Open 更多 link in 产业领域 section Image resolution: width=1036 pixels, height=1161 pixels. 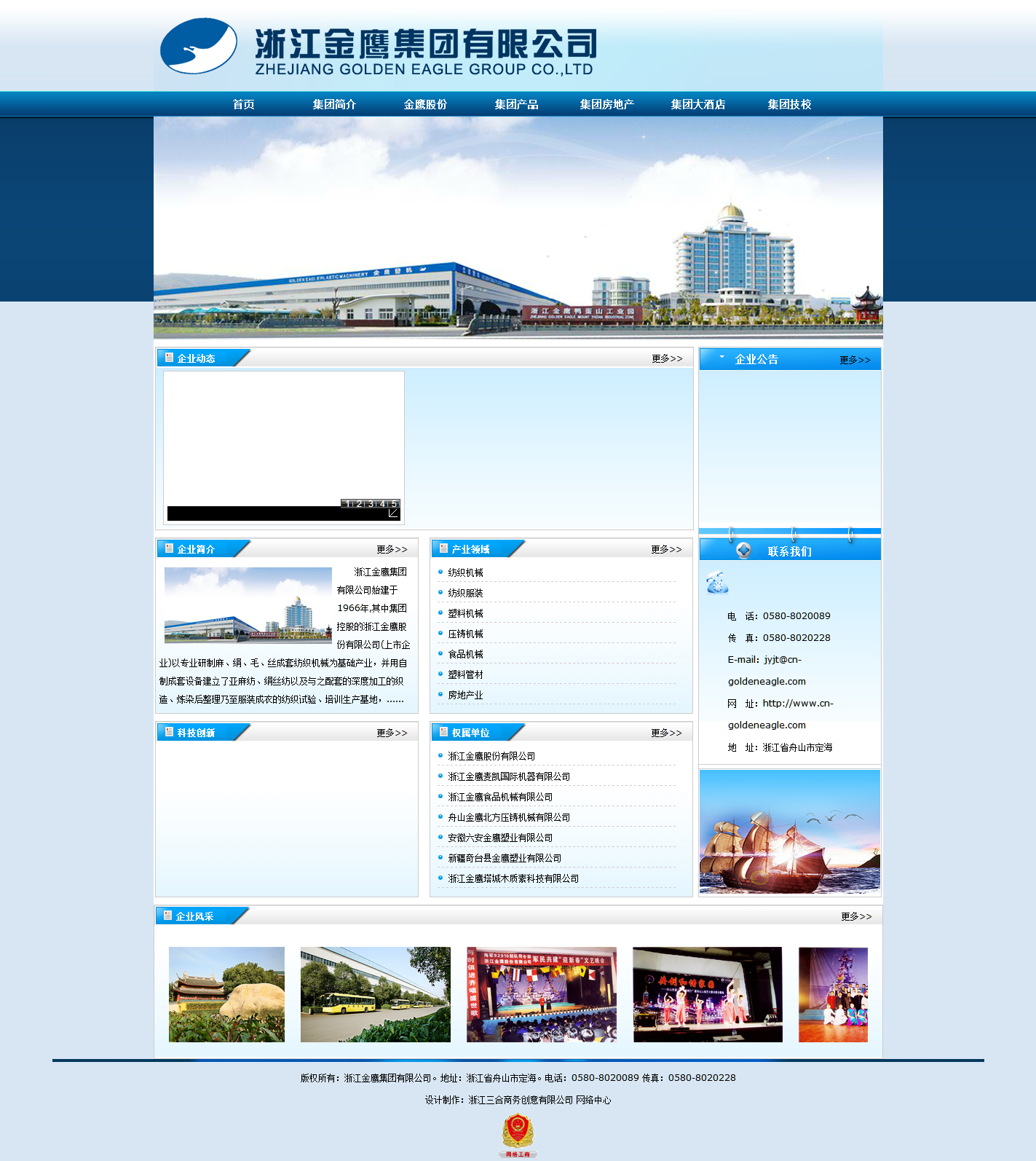click(x=667, y=549)
